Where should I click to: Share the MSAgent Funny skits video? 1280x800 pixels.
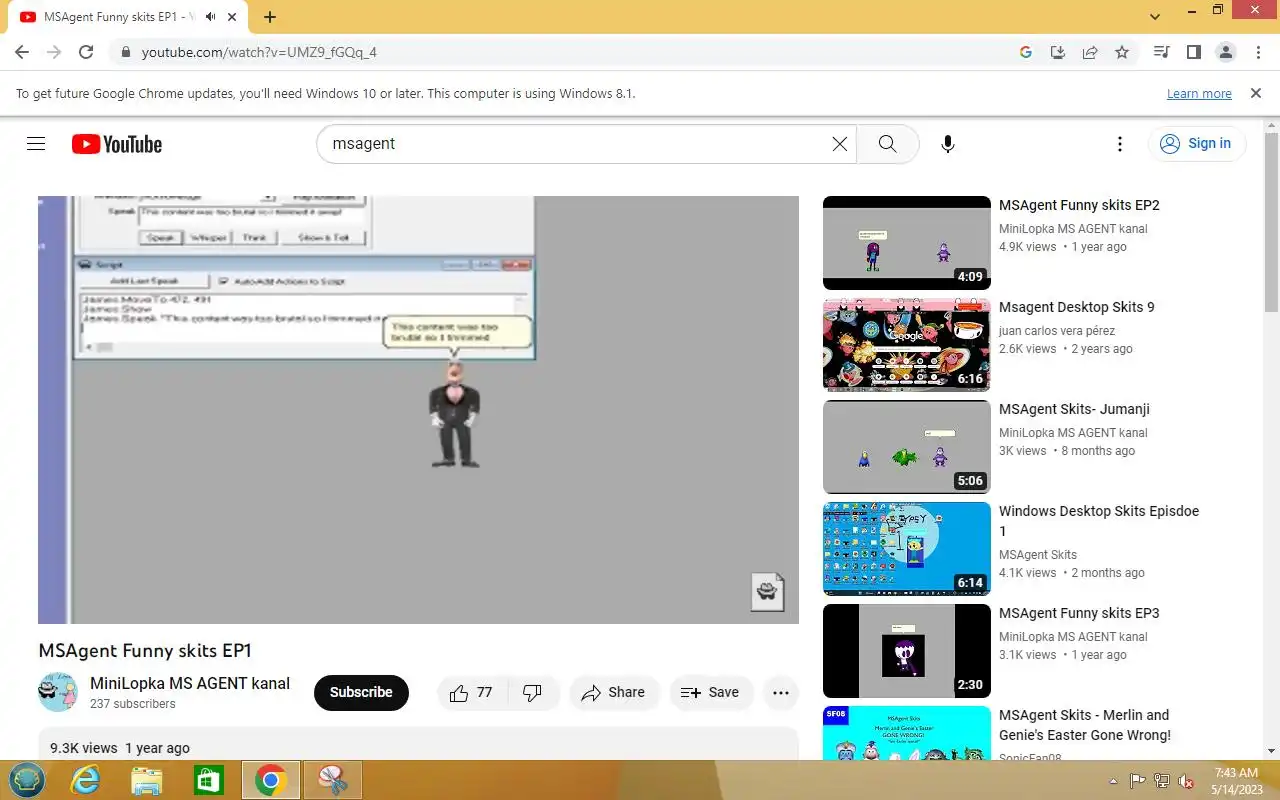[x=613, y=692]
